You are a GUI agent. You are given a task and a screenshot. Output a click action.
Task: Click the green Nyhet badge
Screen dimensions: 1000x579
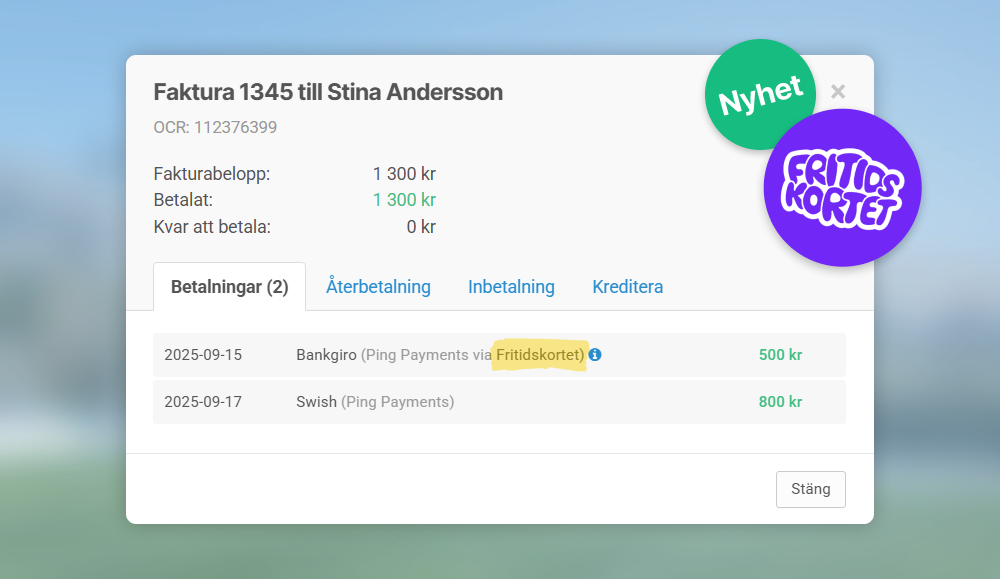pos(760,95)
